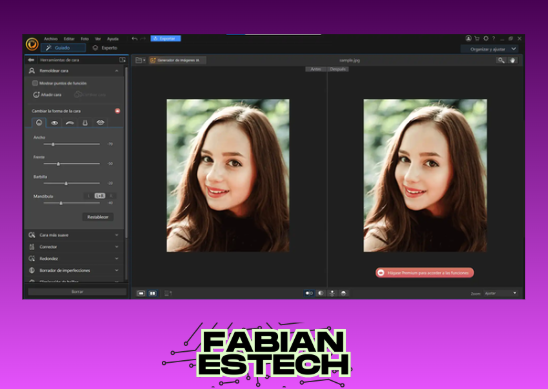Image resolution: width=548 pixels, height=389 pixels.
Task: Click the panel detach icon beside Herramientas de cara
Action: click(122, 60)
